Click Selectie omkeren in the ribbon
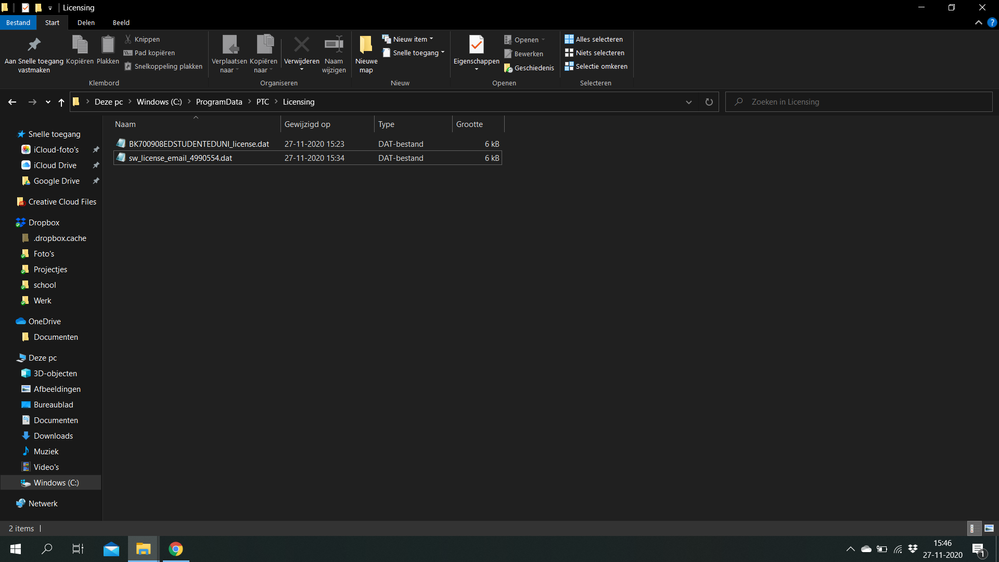The width and height of the screenshot is (999, 562). [595, 67]
